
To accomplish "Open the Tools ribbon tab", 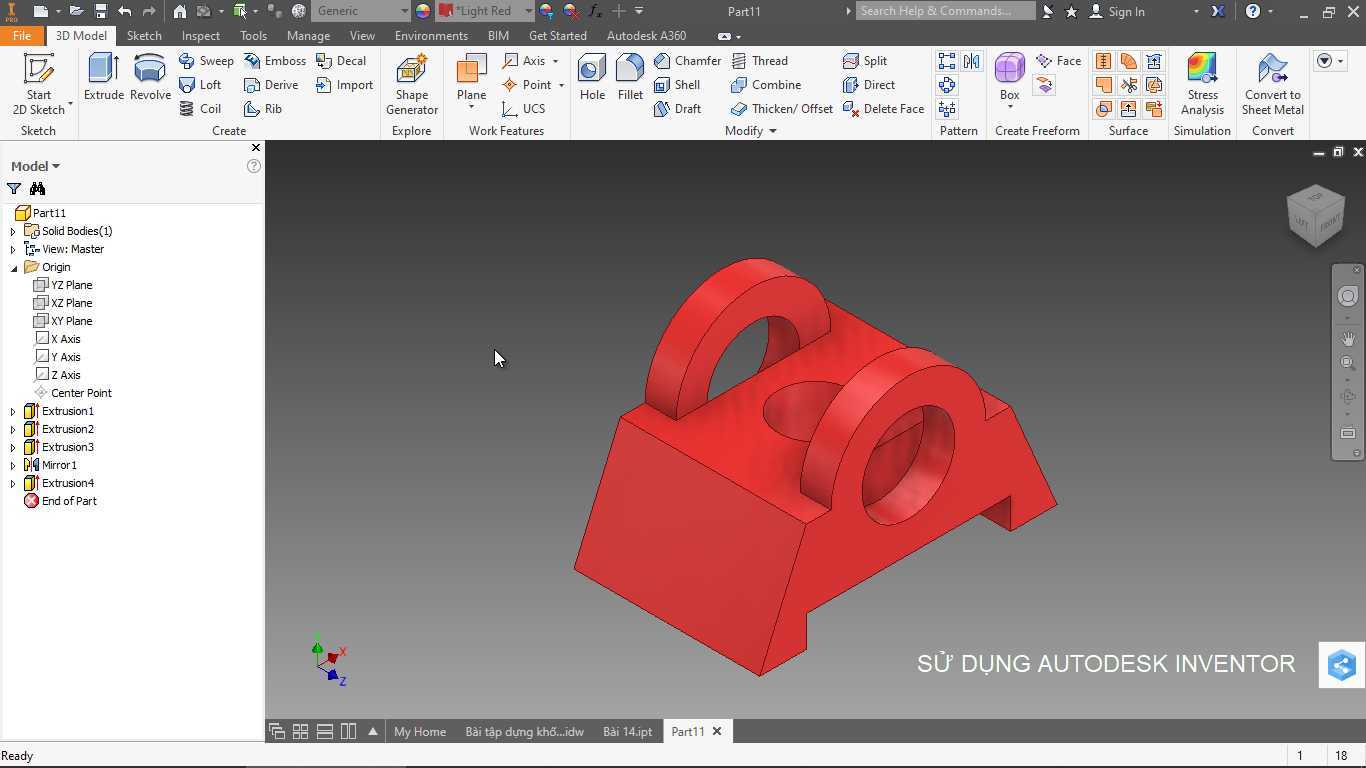I will tap(253, 35).
